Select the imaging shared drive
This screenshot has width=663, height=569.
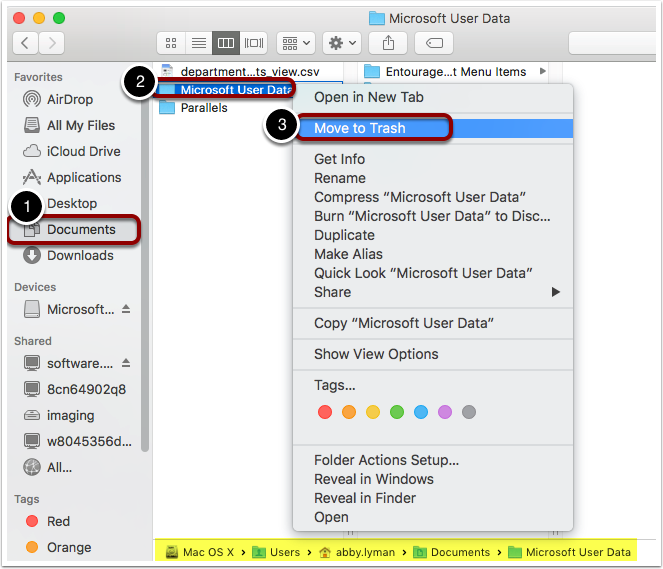point(70,415)
